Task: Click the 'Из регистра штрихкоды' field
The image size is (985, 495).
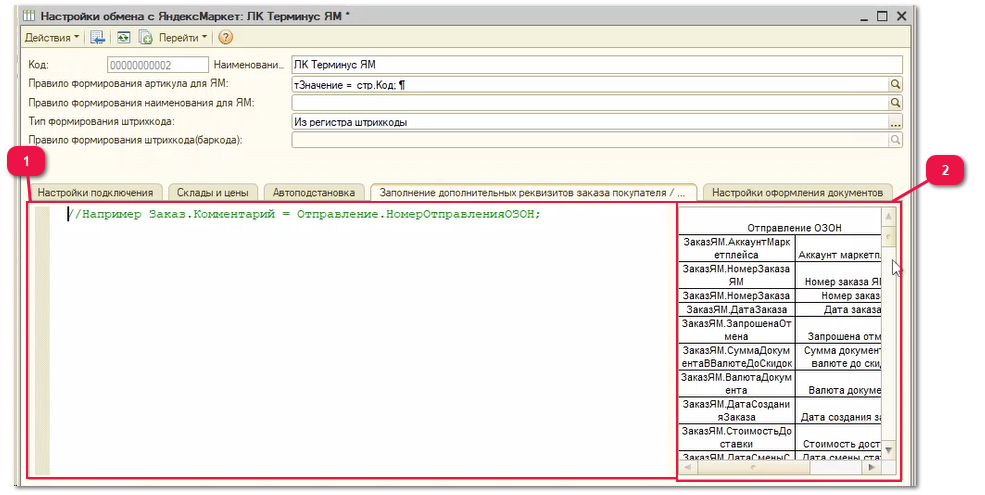Action: (x=590, y=122)
